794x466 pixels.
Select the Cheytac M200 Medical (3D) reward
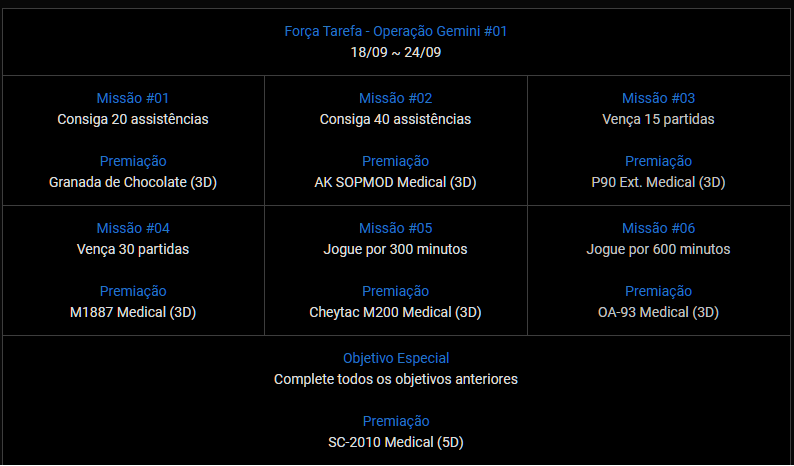tap(395, 312)
